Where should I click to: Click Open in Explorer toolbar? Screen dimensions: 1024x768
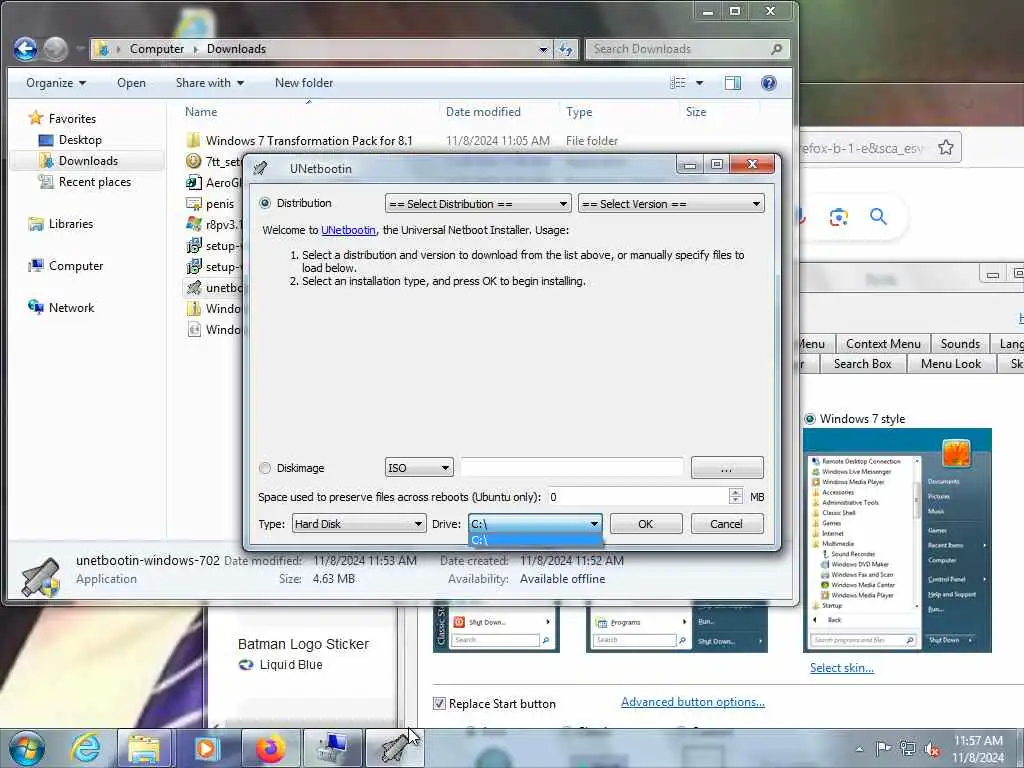[131, 83]
